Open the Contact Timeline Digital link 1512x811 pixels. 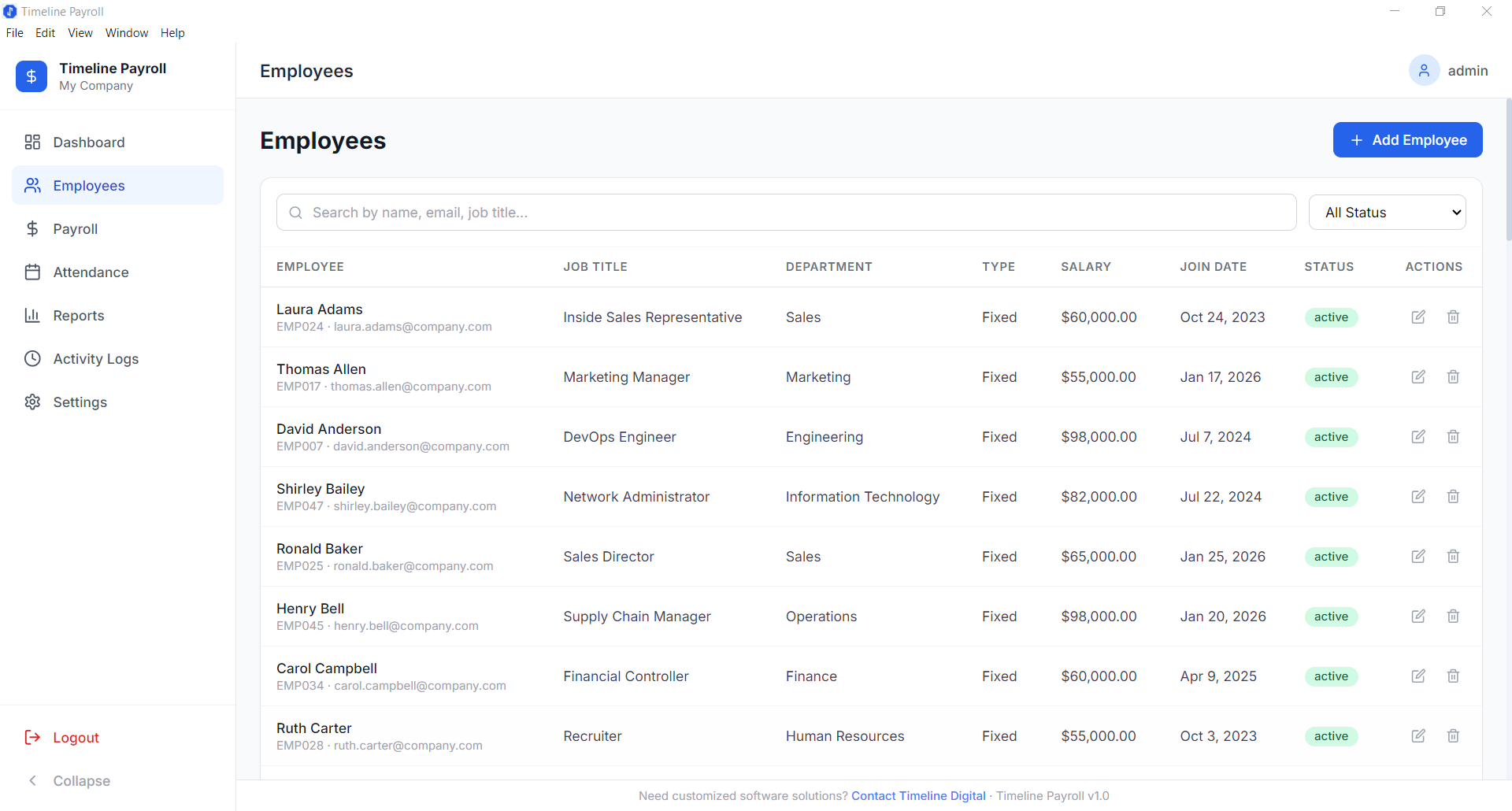tap(918, 795)
